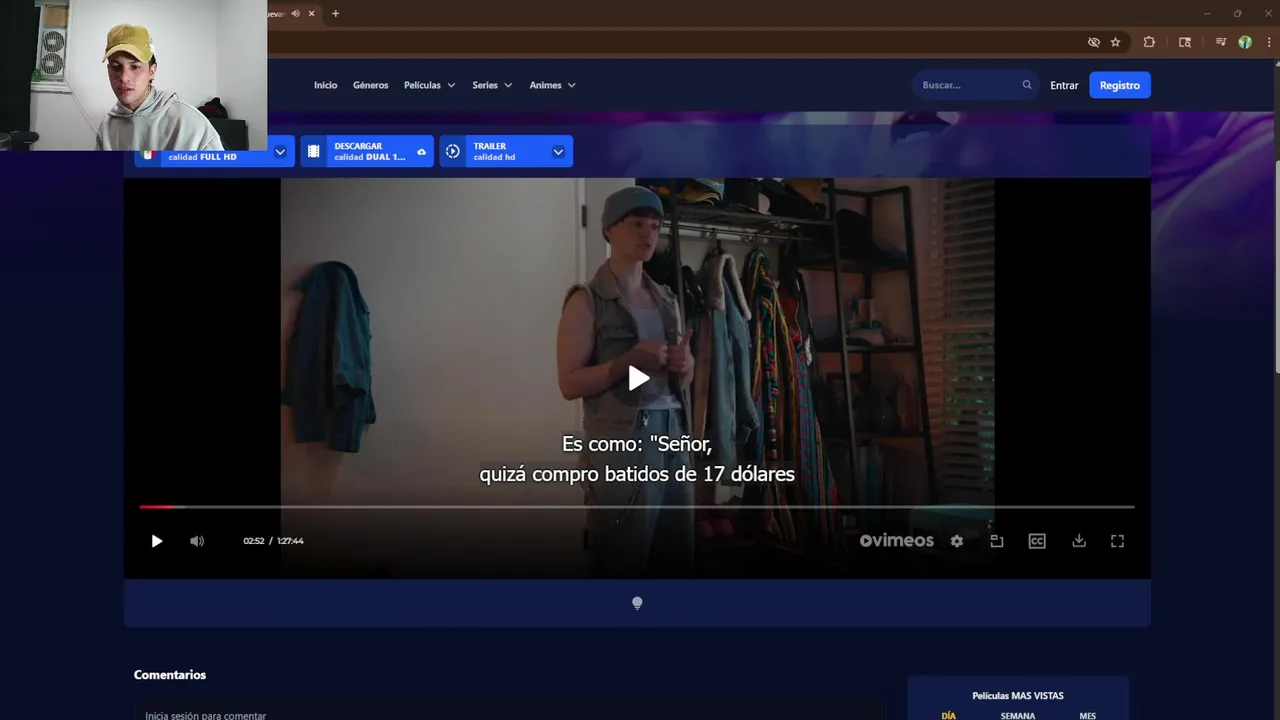The height and width of the screenshot is (720, 1280).
Task: Enter fullscreen mode in the video player
Action: tap(1118, 541)
